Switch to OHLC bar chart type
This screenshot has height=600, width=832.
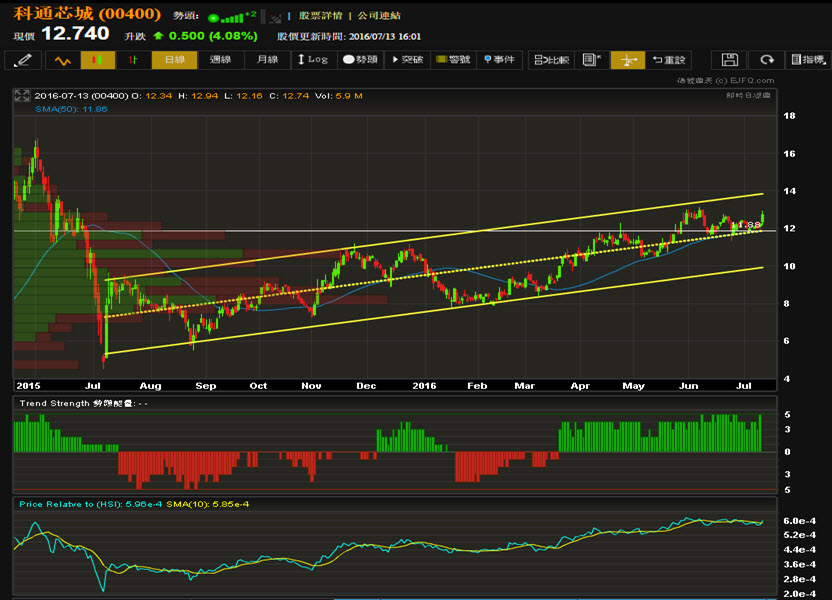click(x=133, y=60)
